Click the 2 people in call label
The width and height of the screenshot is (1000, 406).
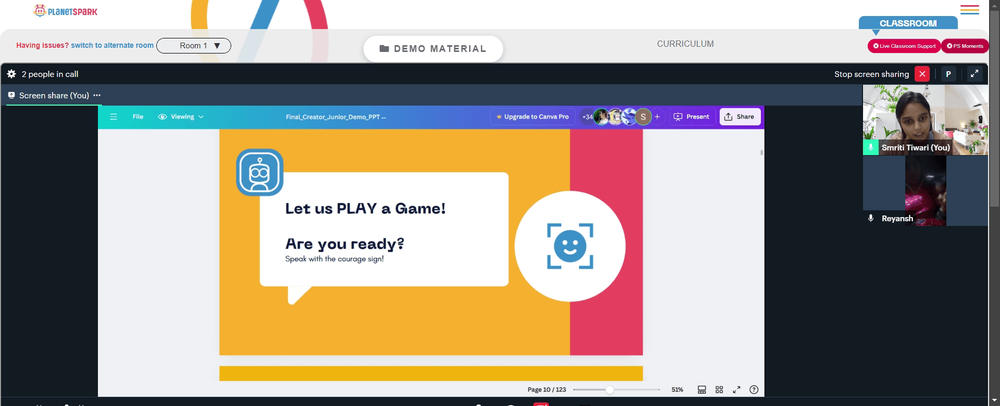(x=50, y=74)
